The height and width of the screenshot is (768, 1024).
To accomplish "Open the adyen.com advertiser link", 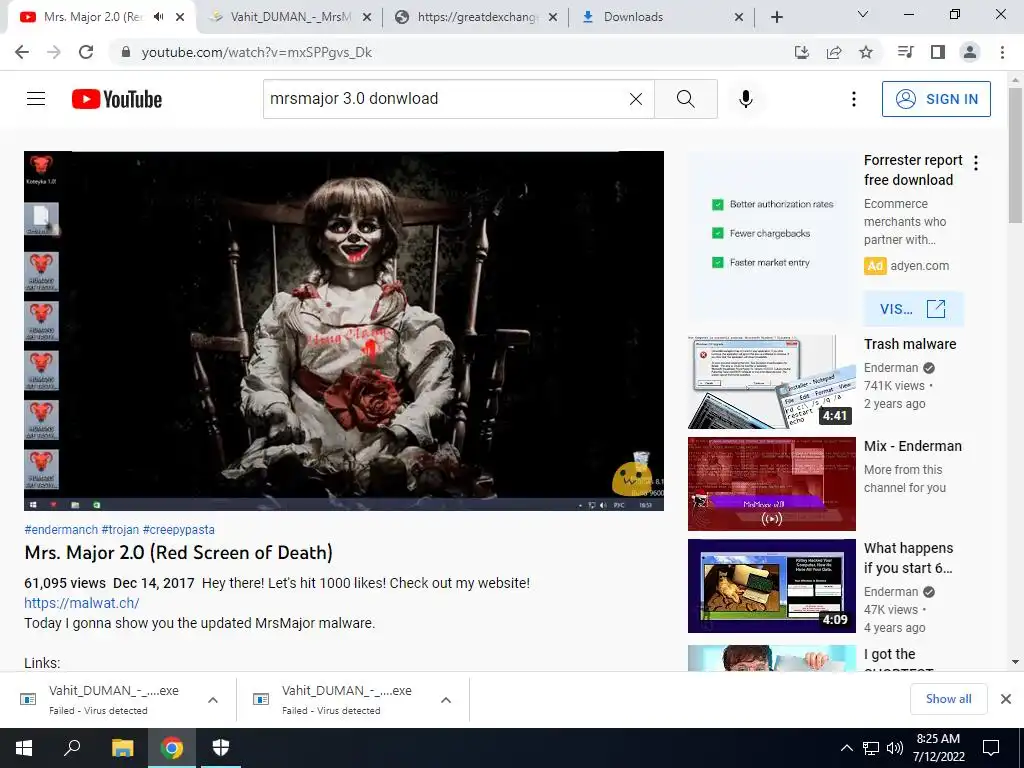I will pos(920,266).
